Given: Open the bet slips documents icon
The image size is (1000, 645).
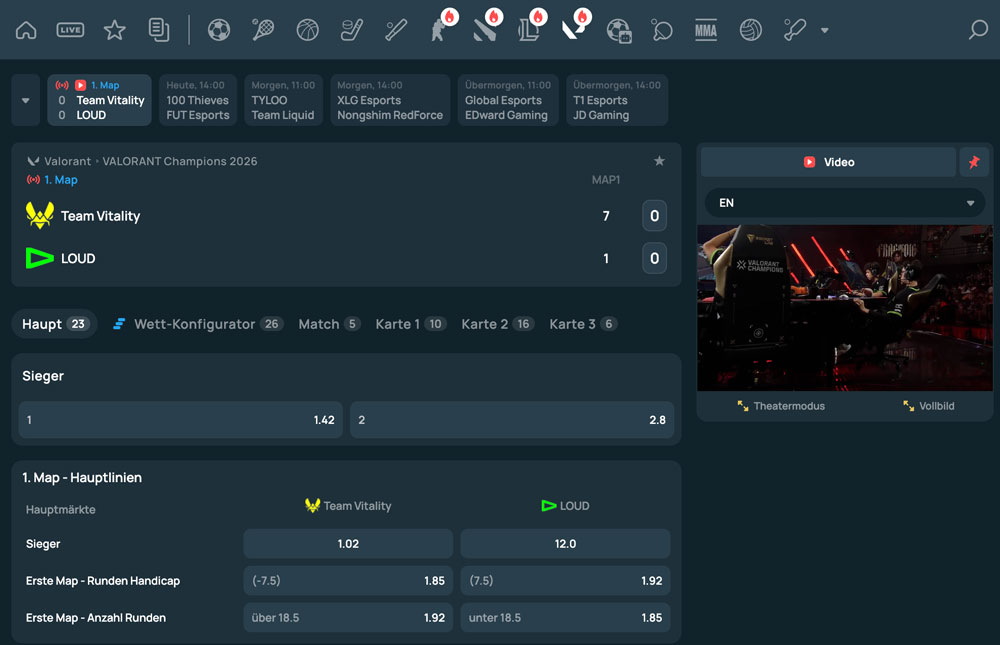Looking at the screenshot, I should [x=159, y=30].
